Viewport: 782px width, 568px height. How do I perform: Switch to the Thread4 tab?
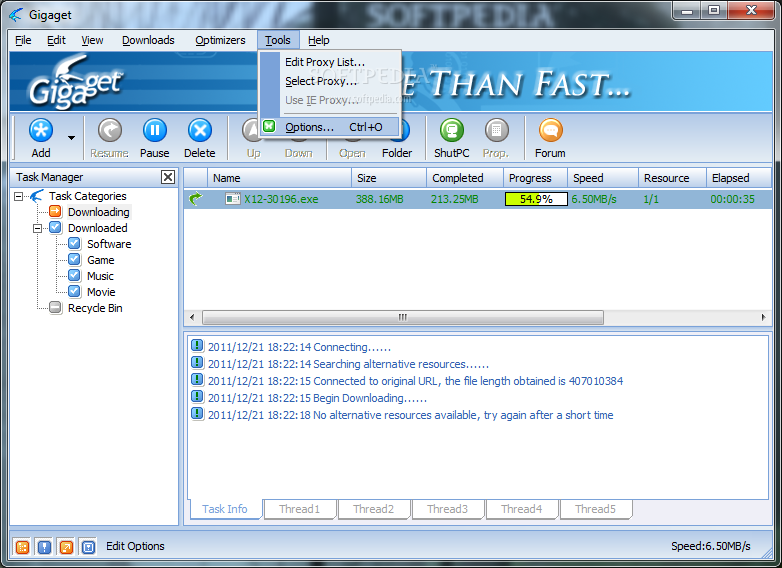click(x=522, y=509)
